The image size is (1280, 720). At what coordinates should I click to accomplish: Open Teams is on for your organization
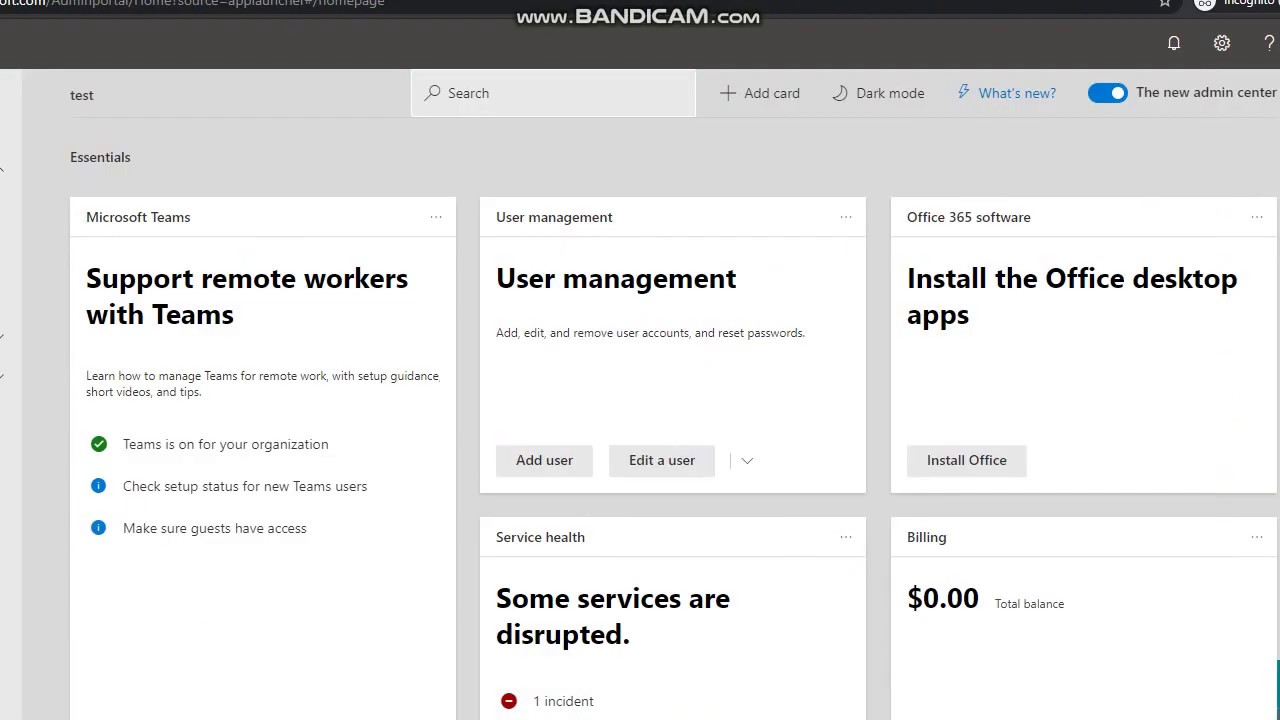pyautogui.click(x=226, y=444)
